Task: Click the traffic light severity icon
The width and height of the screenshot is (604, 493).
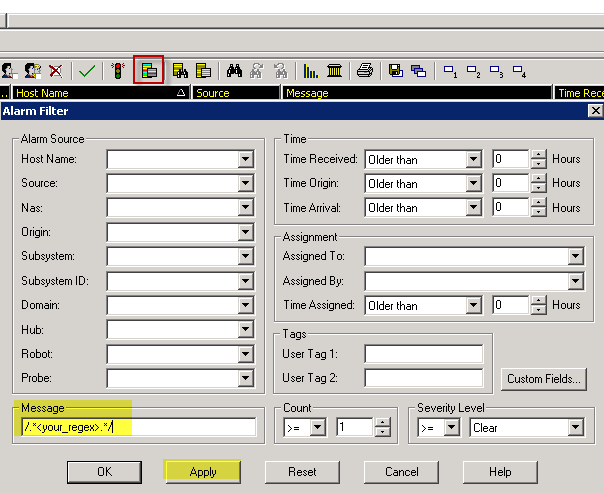Action: pos(118,71)
